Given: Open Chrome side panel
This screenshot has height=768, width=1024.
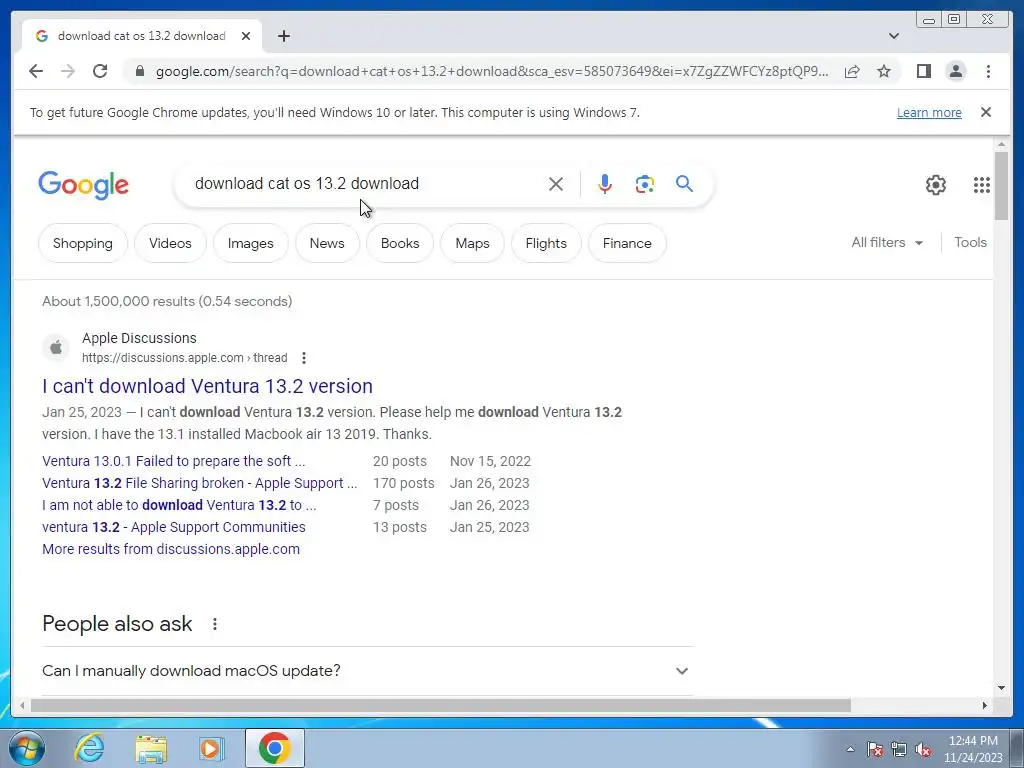Looking at the screenshot, I should coord(923,71).
